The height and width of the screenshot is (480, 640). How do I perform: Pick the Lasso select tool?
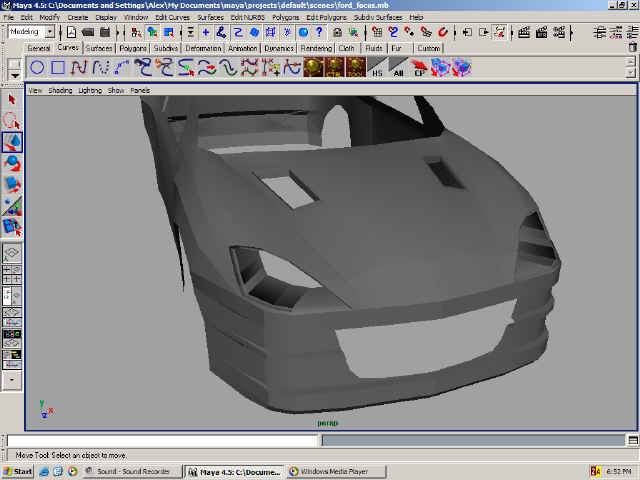[x=12, y=120]
